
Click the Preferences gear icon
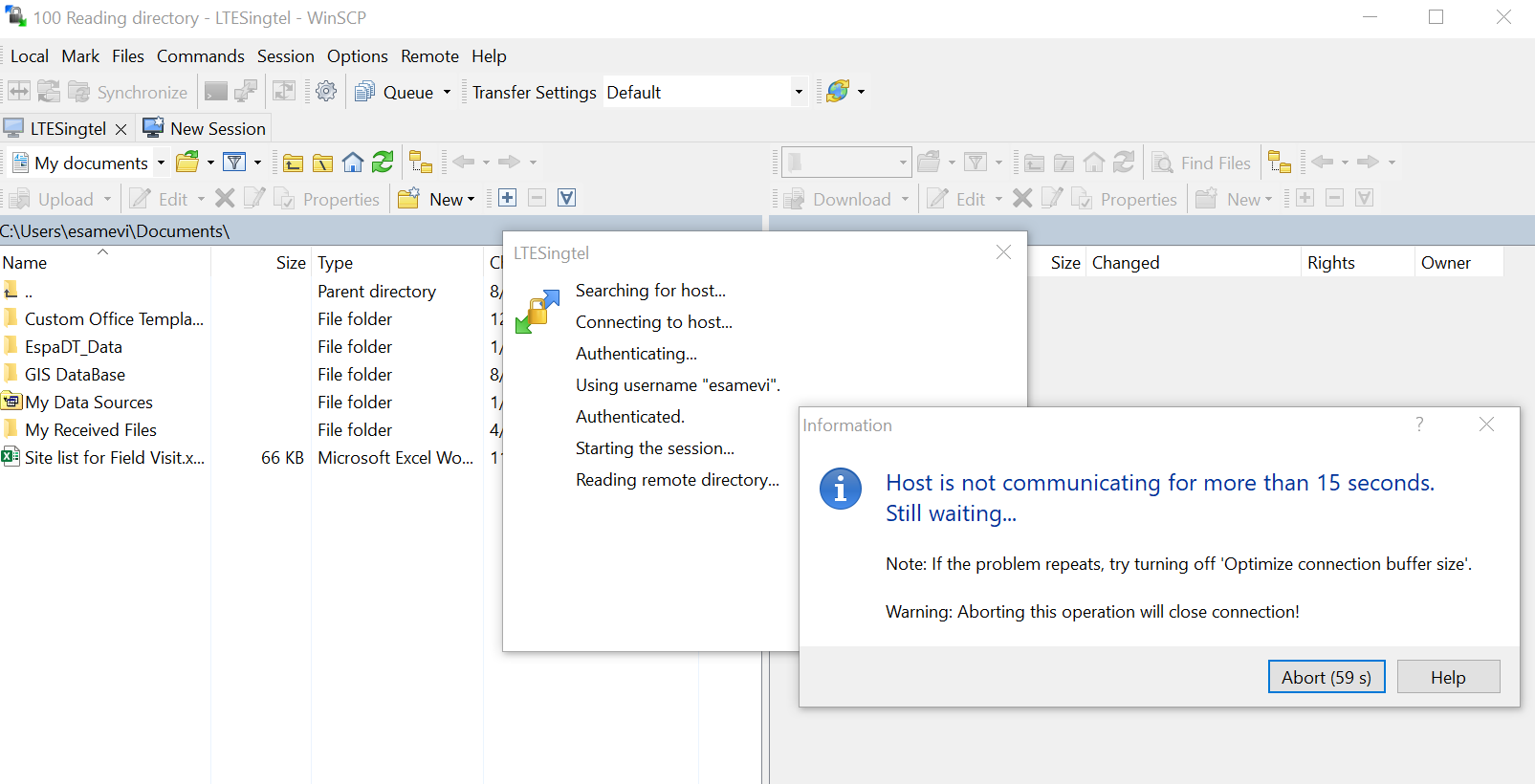[326, 92]
